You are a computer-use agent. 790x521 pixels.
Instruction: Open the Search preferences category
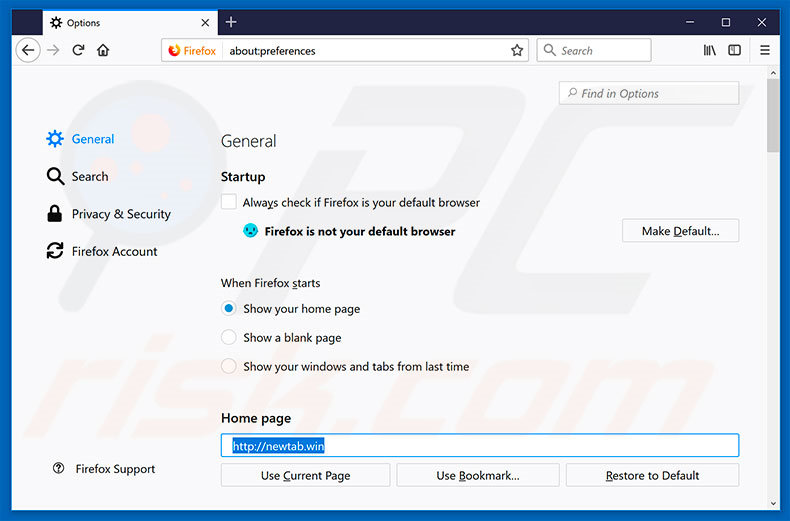tap(78, 176)
